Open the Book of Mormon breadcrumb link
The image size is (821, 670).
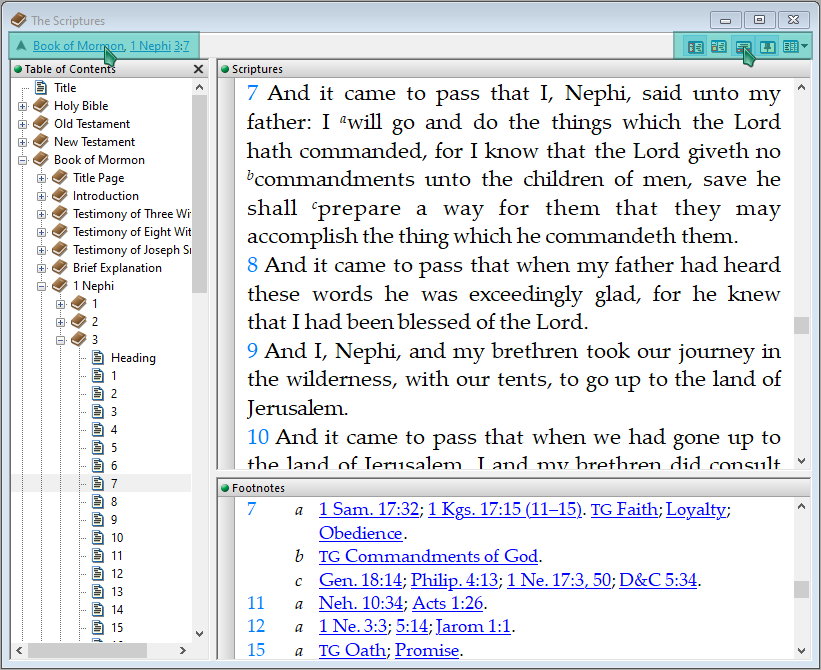pyautogui.click(x=79, y=46)
